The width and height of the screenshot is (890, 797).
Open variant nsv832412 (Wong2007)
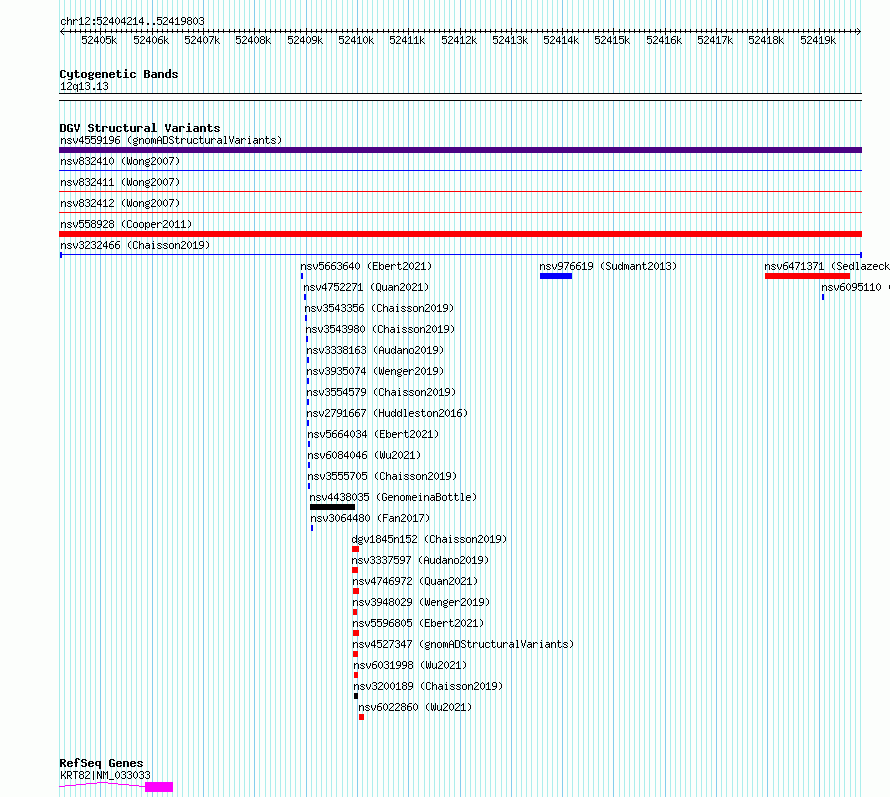(x=120, y=203)
